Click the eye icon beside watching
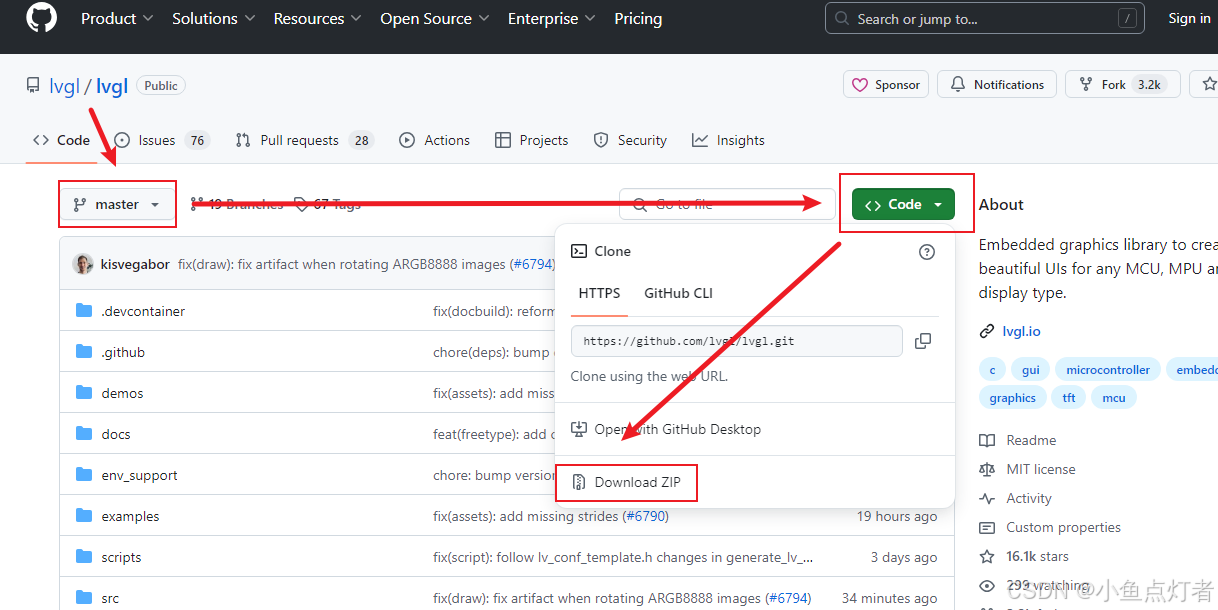Screen dimensions: 1218x610 [987, 585]
